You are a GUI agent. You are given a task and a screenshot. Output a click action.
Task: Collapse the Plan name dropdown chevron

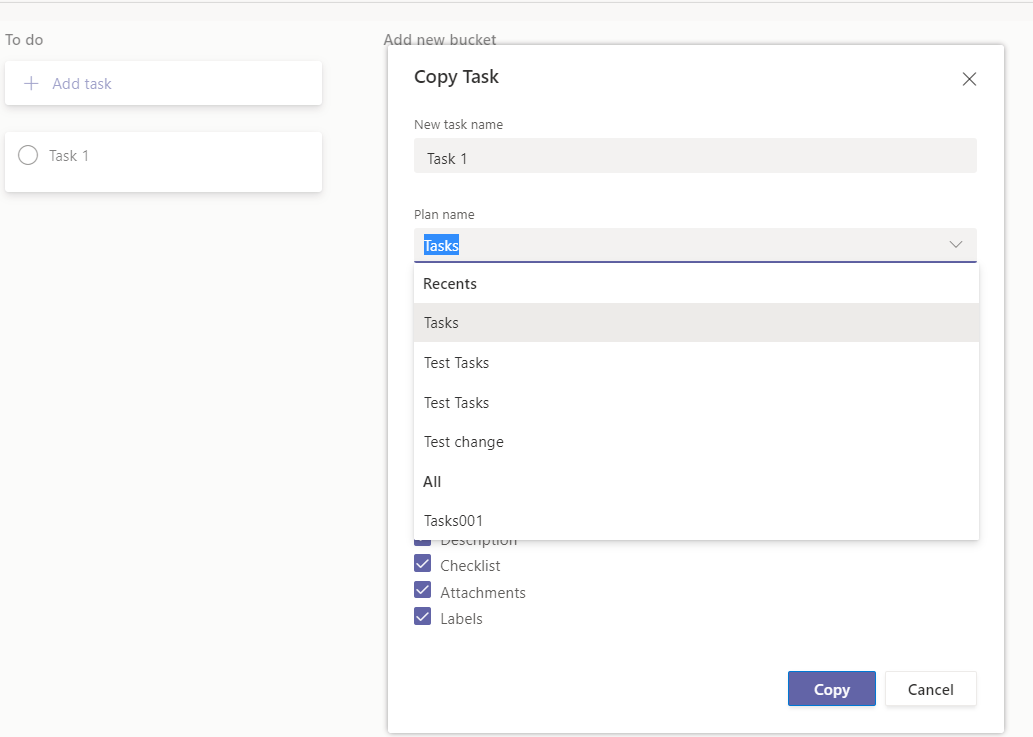pyautogui.click(x=955, y=244)
